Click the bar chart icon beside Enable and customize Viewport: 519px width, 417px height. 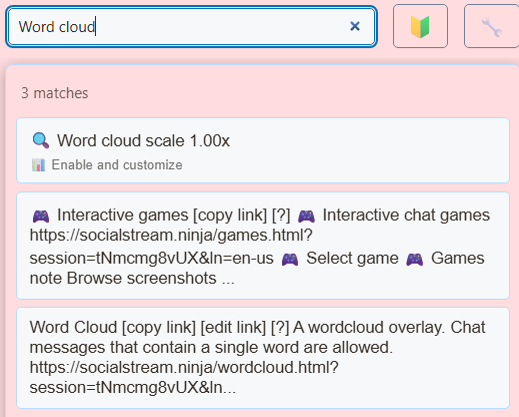[38, 165]
